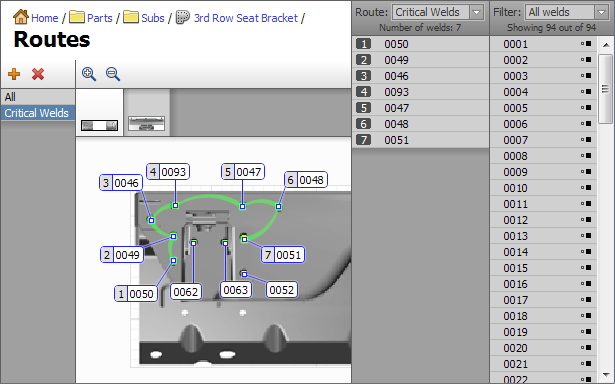Open the Subs breadcrumb link
615x384 pixels.
[153, 18]
